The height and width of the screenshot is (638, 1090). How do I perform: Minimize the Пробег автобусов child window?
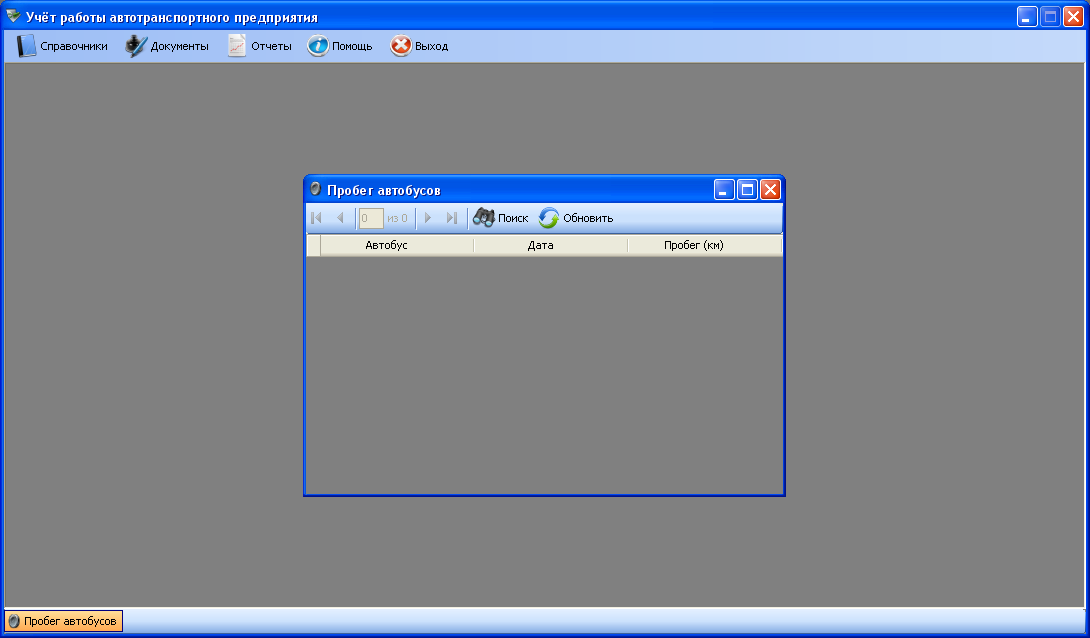(724, 190)
